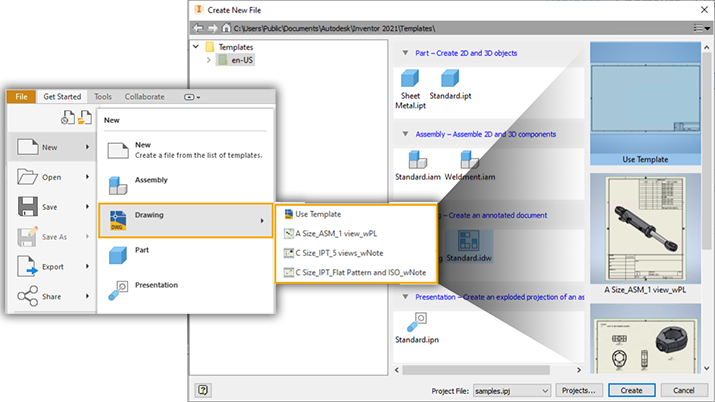Select the Weldment.iam template icon
Screen dimensions: 715x402
pos(469,160)
